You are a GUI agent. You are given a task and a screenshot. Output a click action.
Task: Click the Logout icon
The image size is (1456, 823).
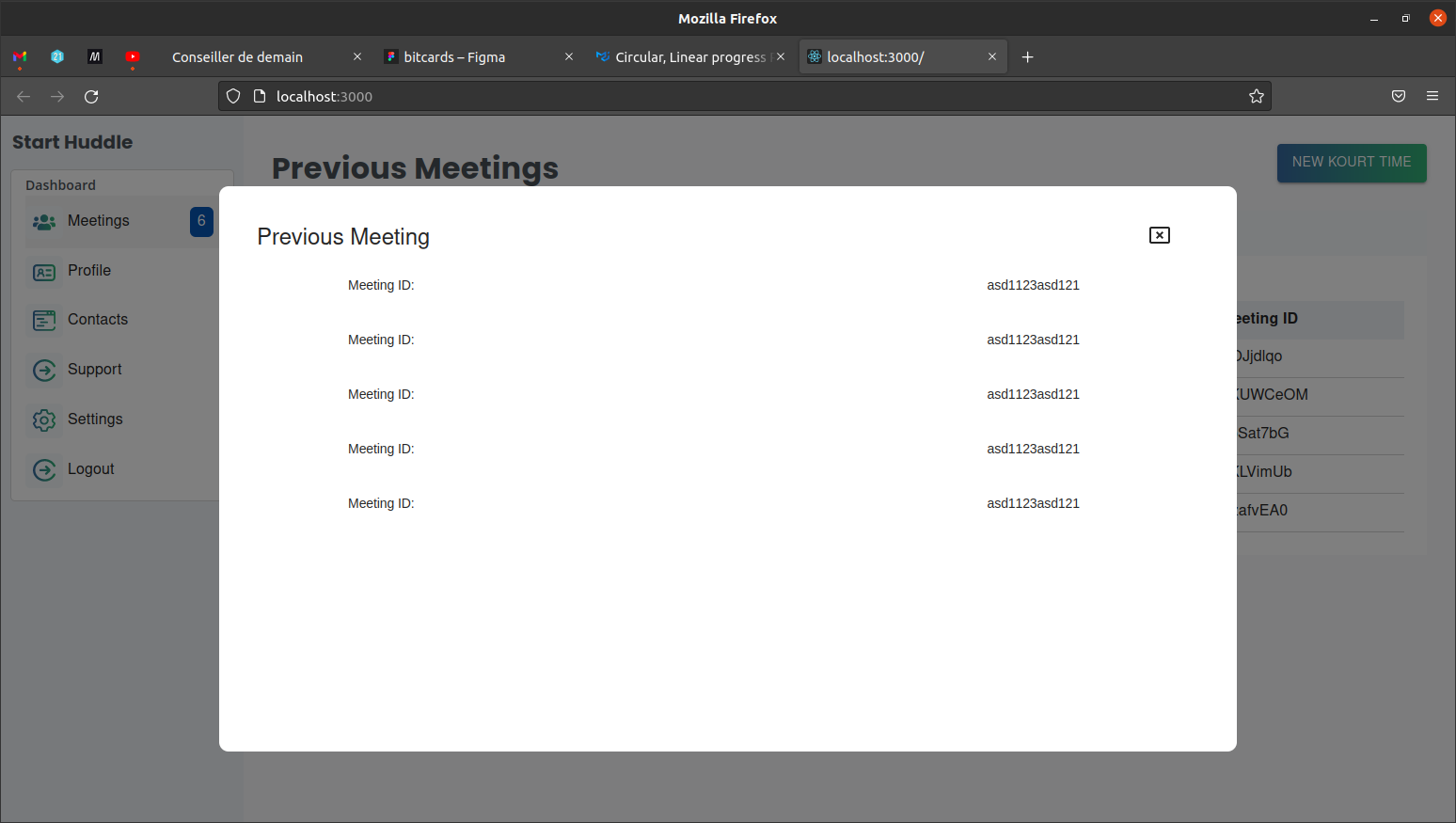[x=44, y=469]
